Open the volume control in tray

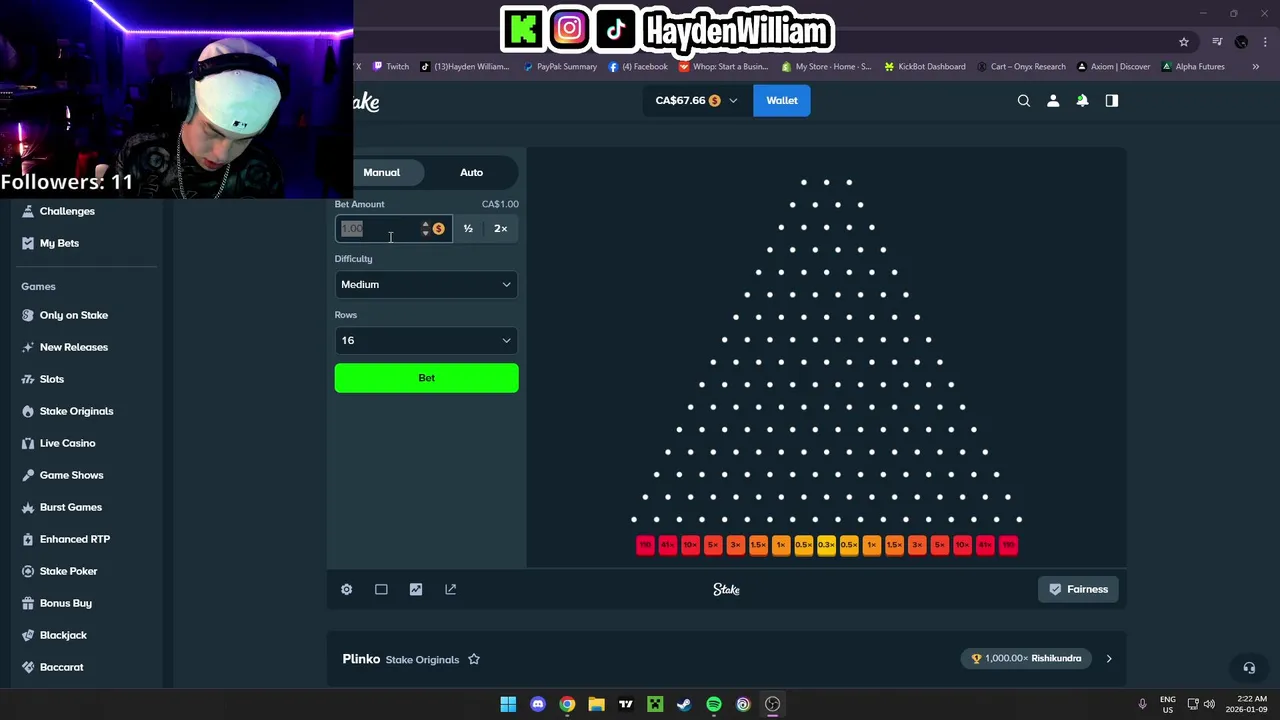1209,704
